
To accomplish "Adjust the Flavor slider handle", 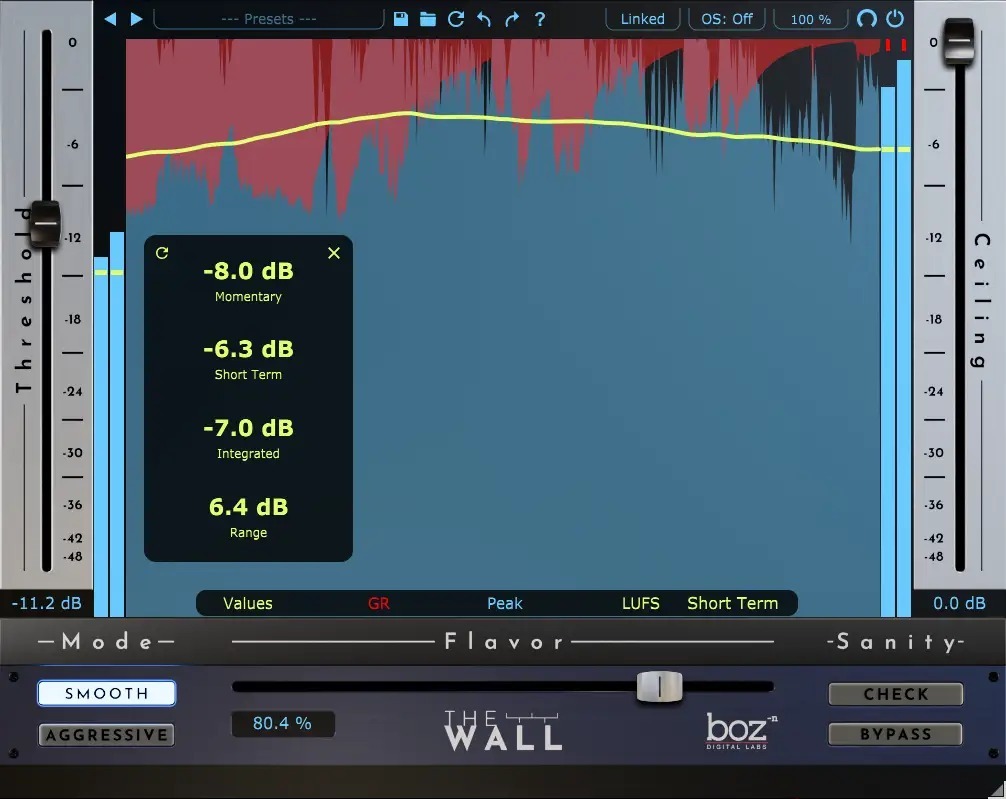I will tap(660, 687).
